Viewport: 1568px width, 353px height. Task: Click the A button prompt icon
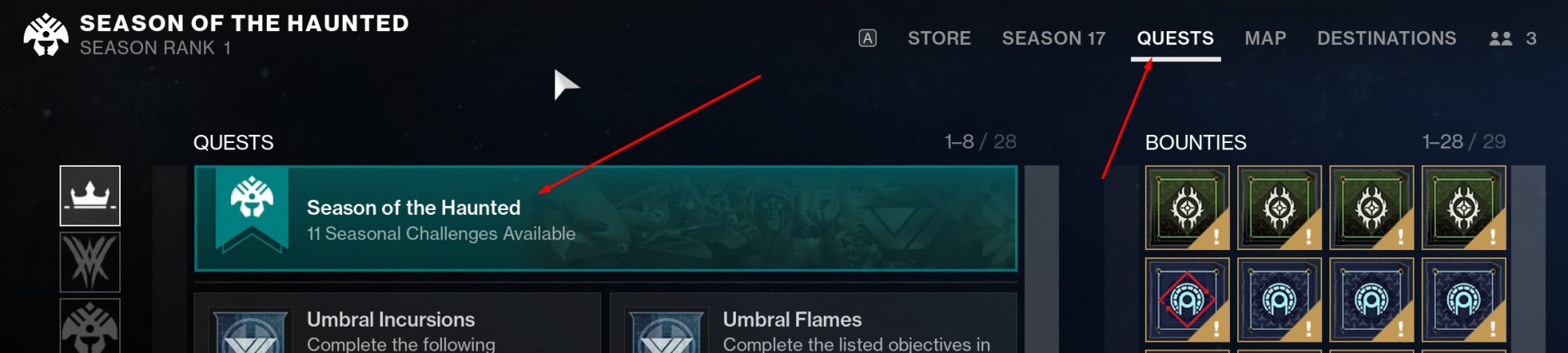[867, 38]
